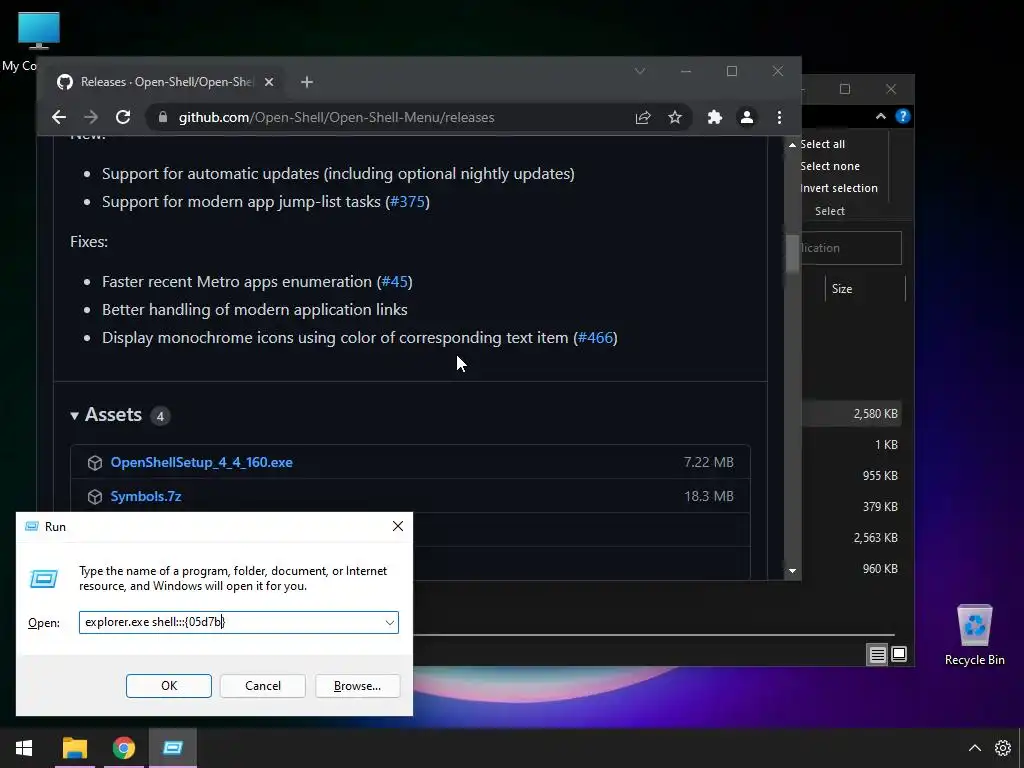
Task: Open issue #45 link
Action: coord(394,281)
